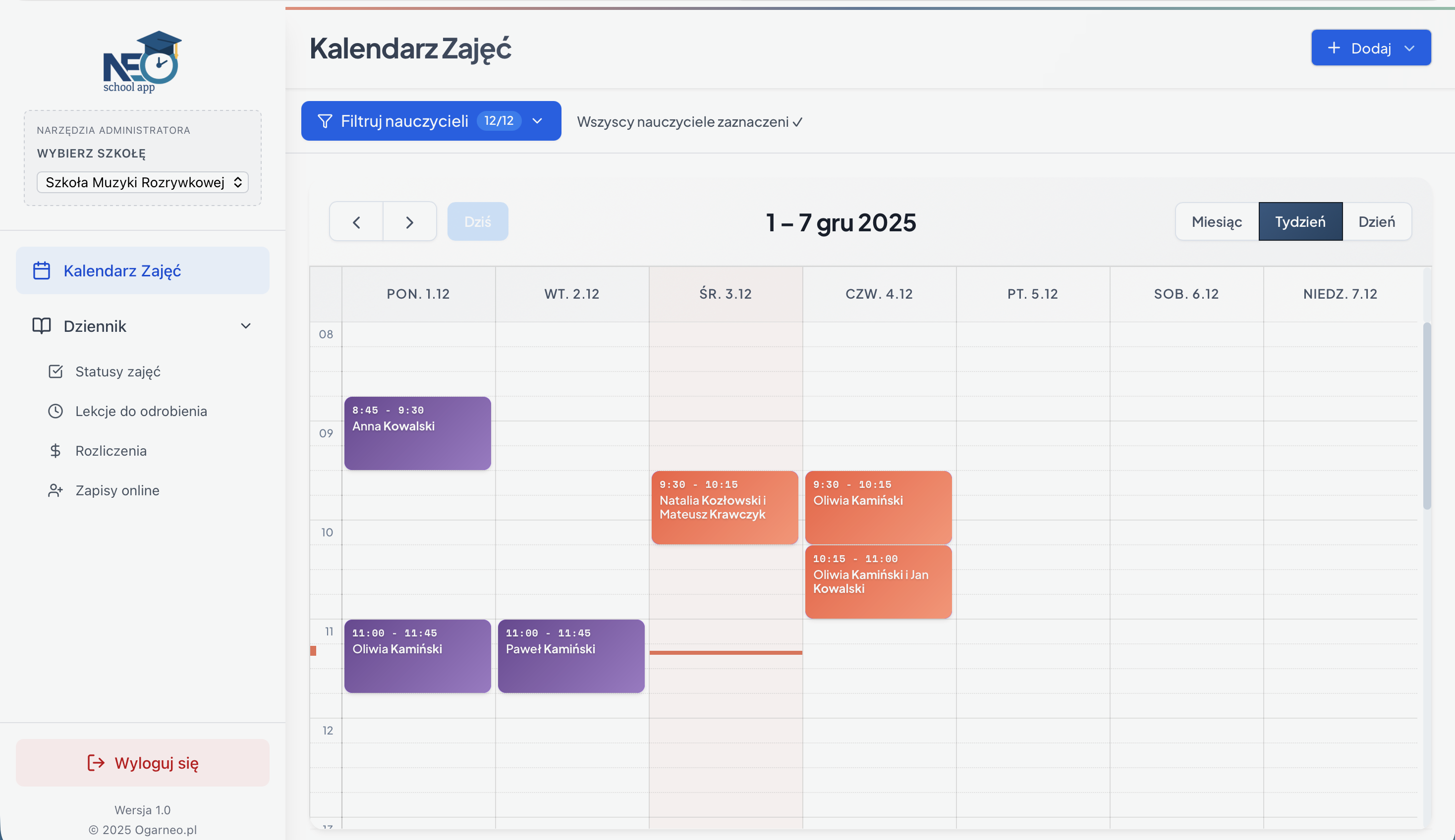Open the Filtruj nauczycieli dropdown
This screenshot has height=840, width=1455.
[431, 121]
